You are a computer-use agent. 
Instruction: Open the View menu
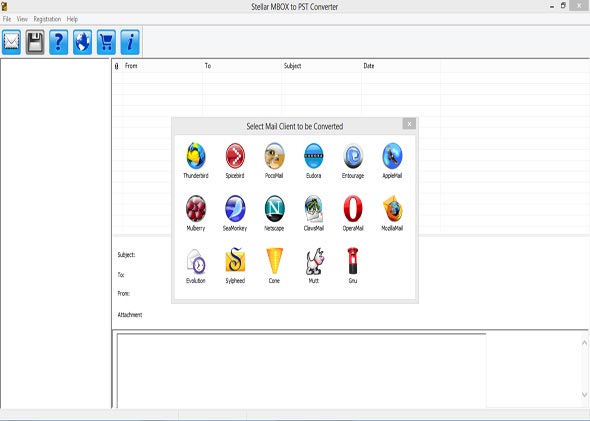(x=22, y=19)
